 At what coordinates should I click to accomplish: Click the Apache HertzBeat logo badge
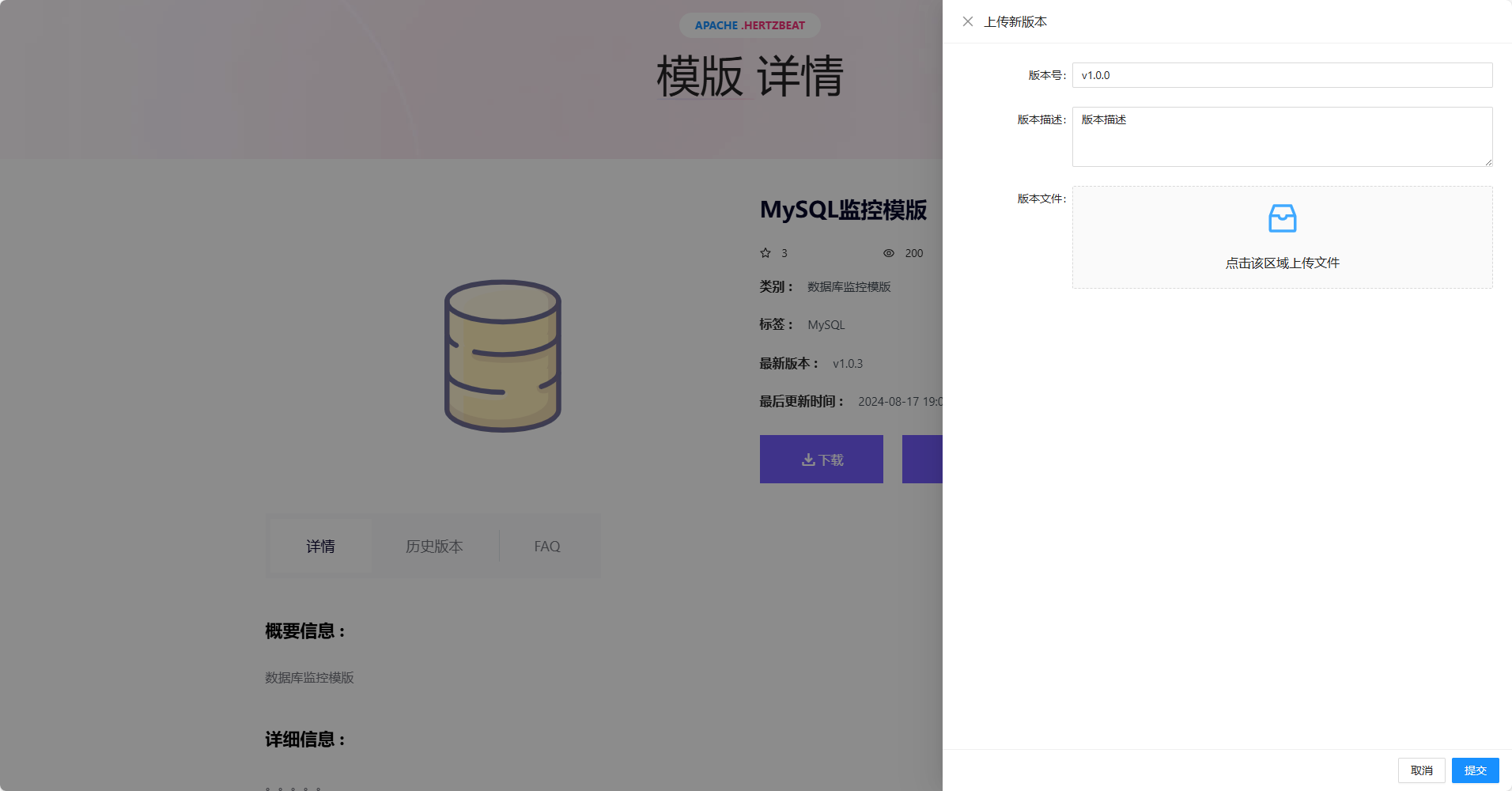tap(750, 25)
